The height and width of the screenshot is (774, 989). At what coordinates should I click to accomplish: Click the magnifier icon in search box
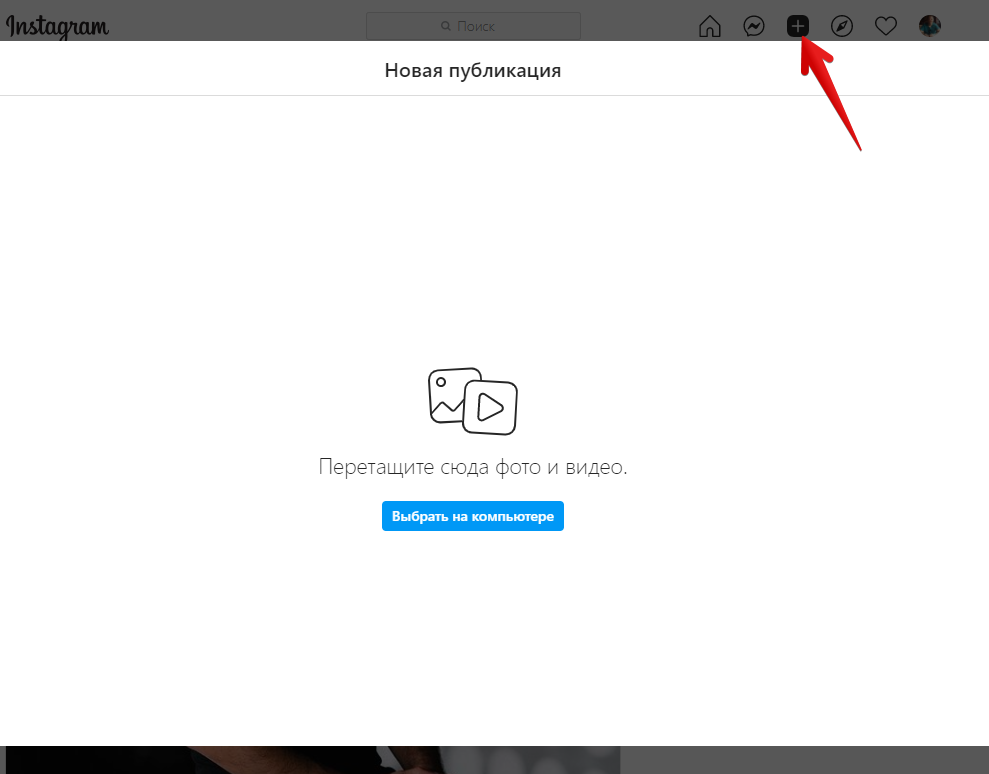(446, 27)
